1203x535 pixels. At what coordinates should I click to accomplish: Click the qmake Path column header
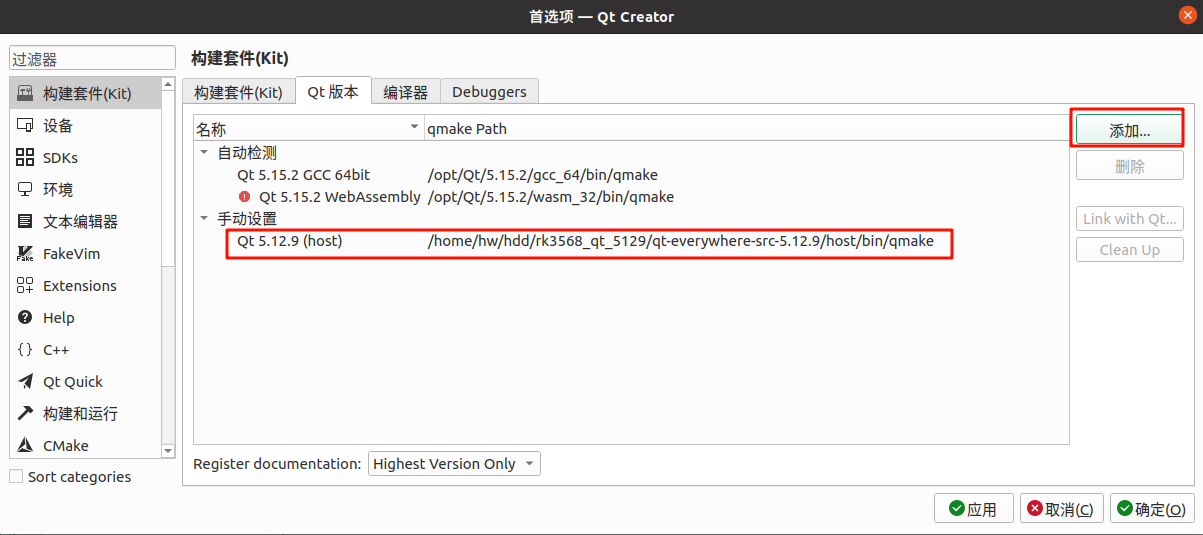point(746,129)
